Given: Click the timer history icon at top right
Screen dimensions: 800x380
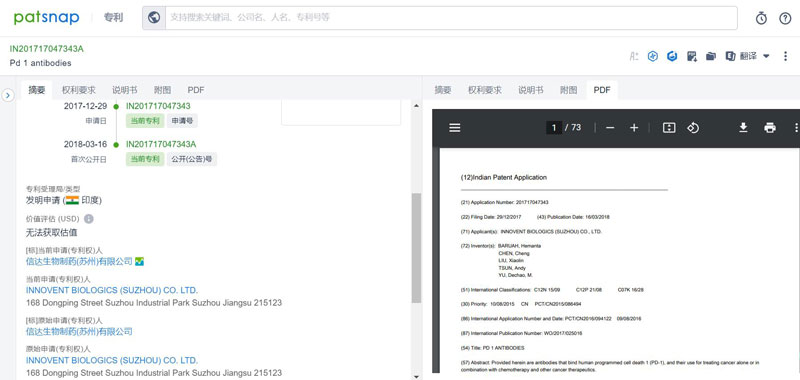Looking at the screenshot, I should [761, 18].
